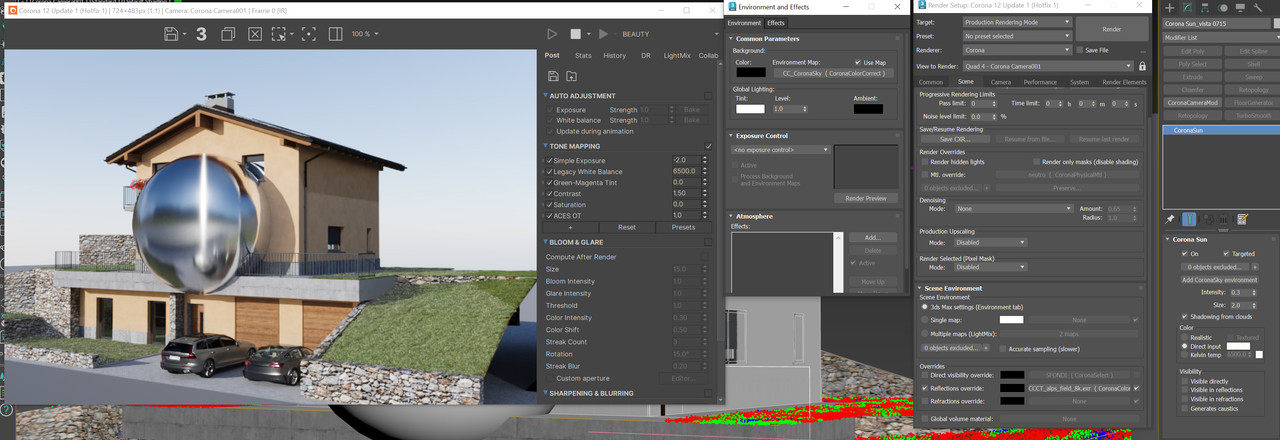Uncheck the Contrast operator checkbox

click(549, 193)
